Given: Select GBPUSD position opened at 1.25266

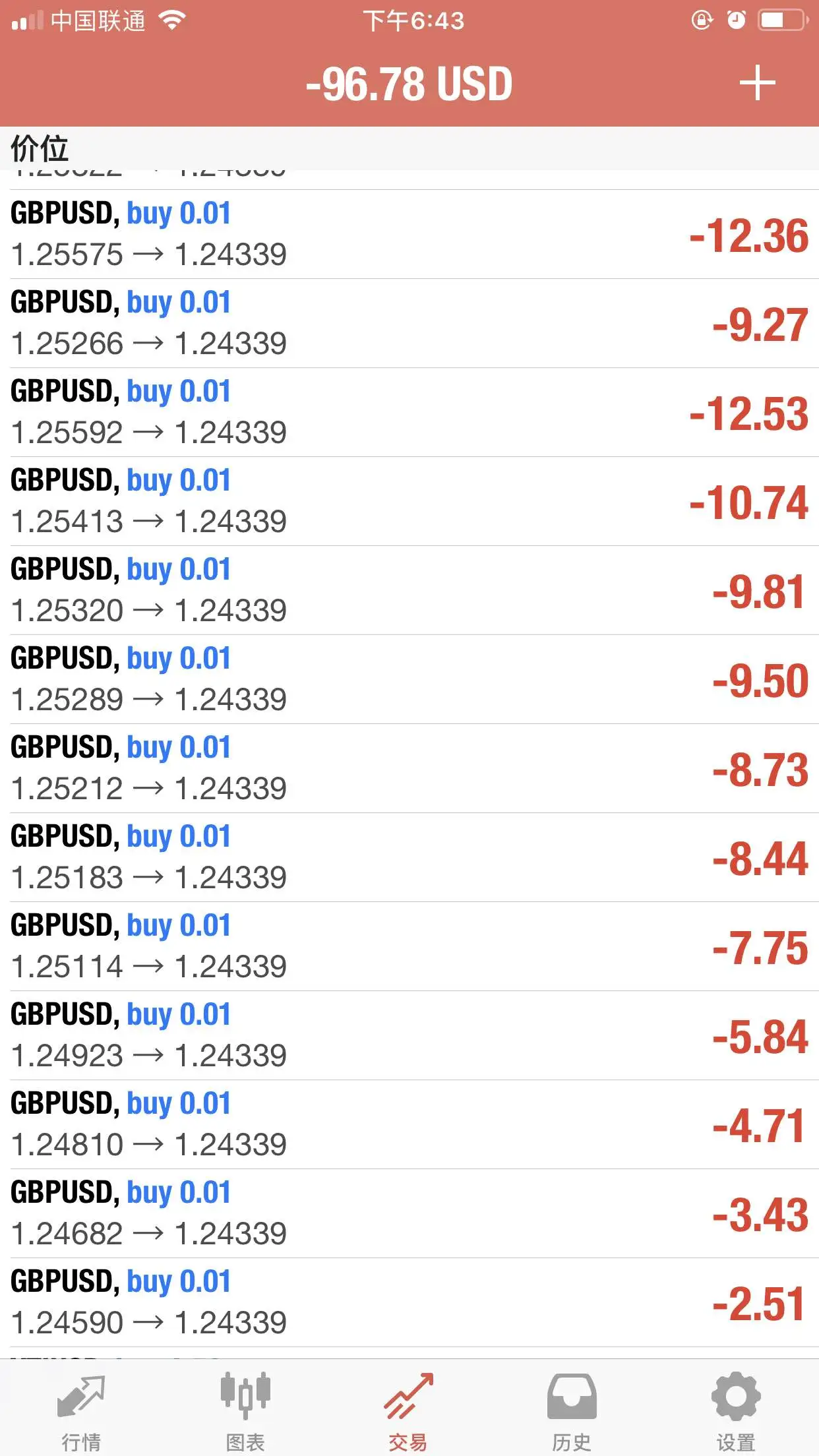Looking at the screenshot, I should tap(409, 324).
